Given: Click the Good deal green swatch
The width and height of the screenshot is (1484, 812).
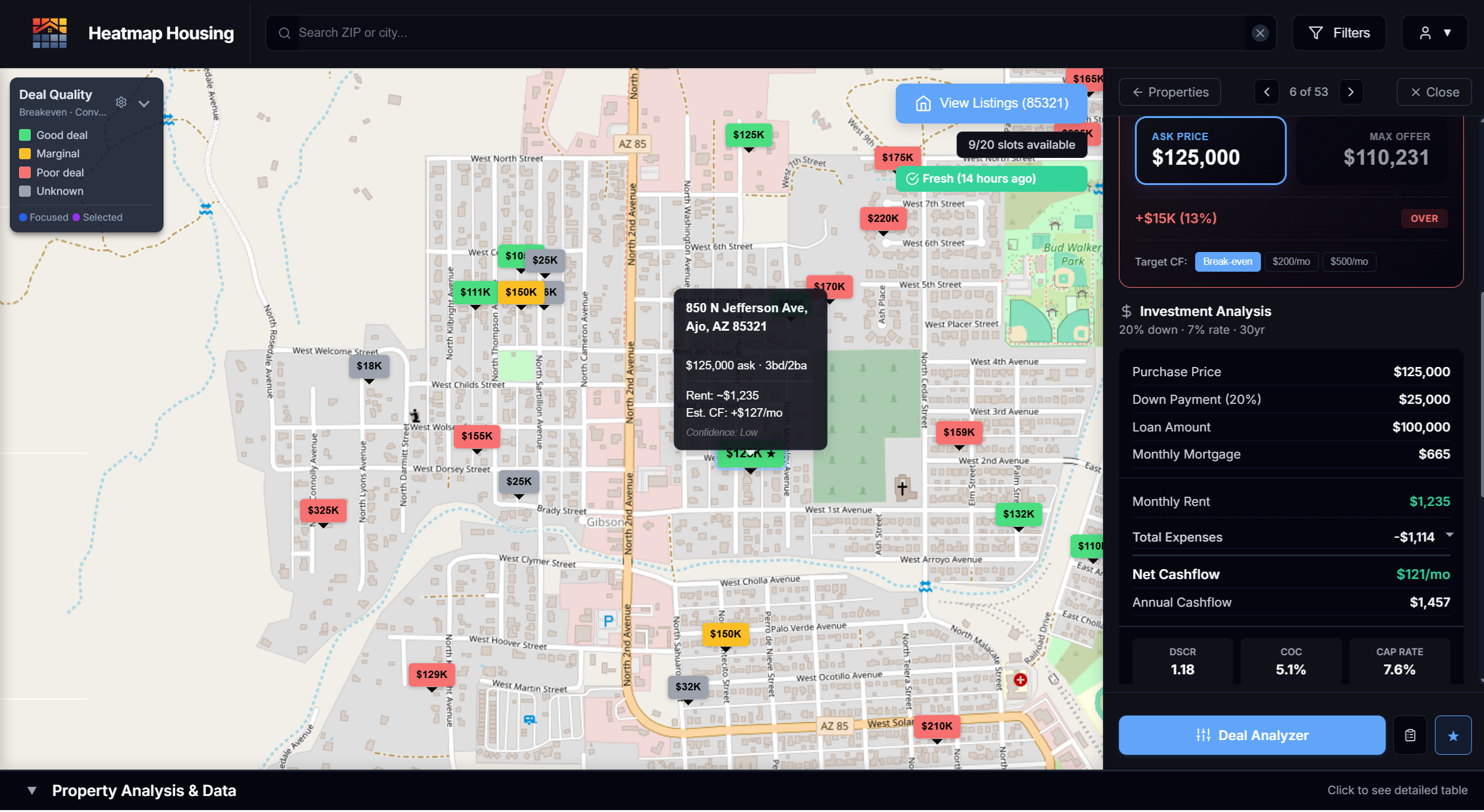Looking at the screenshot, I should pos(25,134).
